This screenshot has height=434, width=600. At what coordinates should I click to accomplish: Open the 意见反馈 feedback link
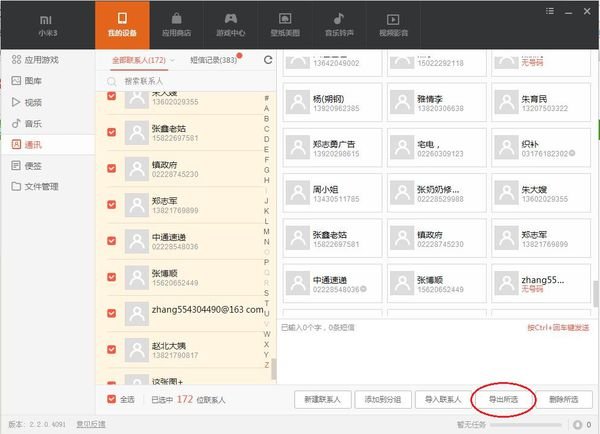coord(91,424)
